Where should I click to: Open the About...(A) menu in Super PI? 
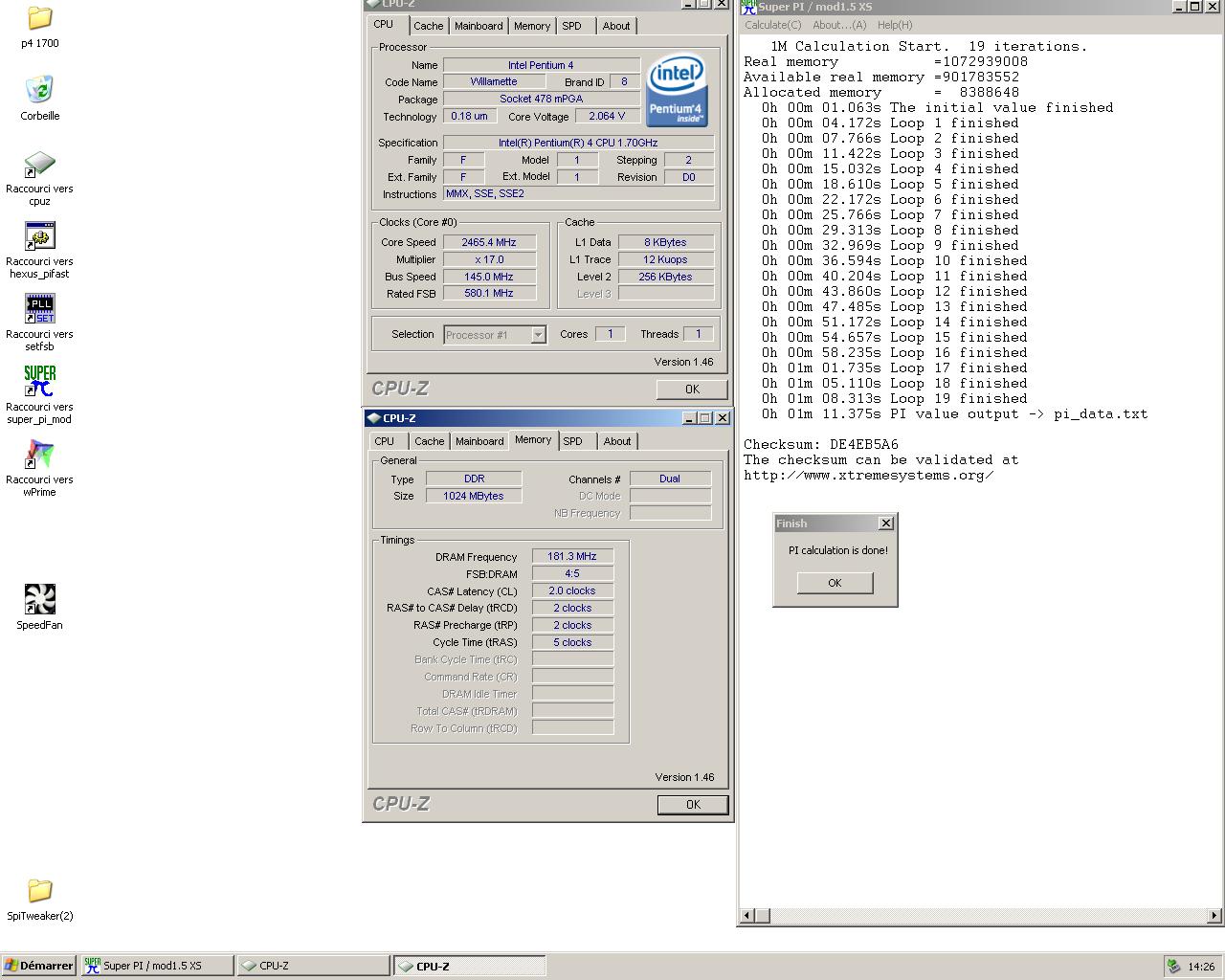[x=839, y=25]
